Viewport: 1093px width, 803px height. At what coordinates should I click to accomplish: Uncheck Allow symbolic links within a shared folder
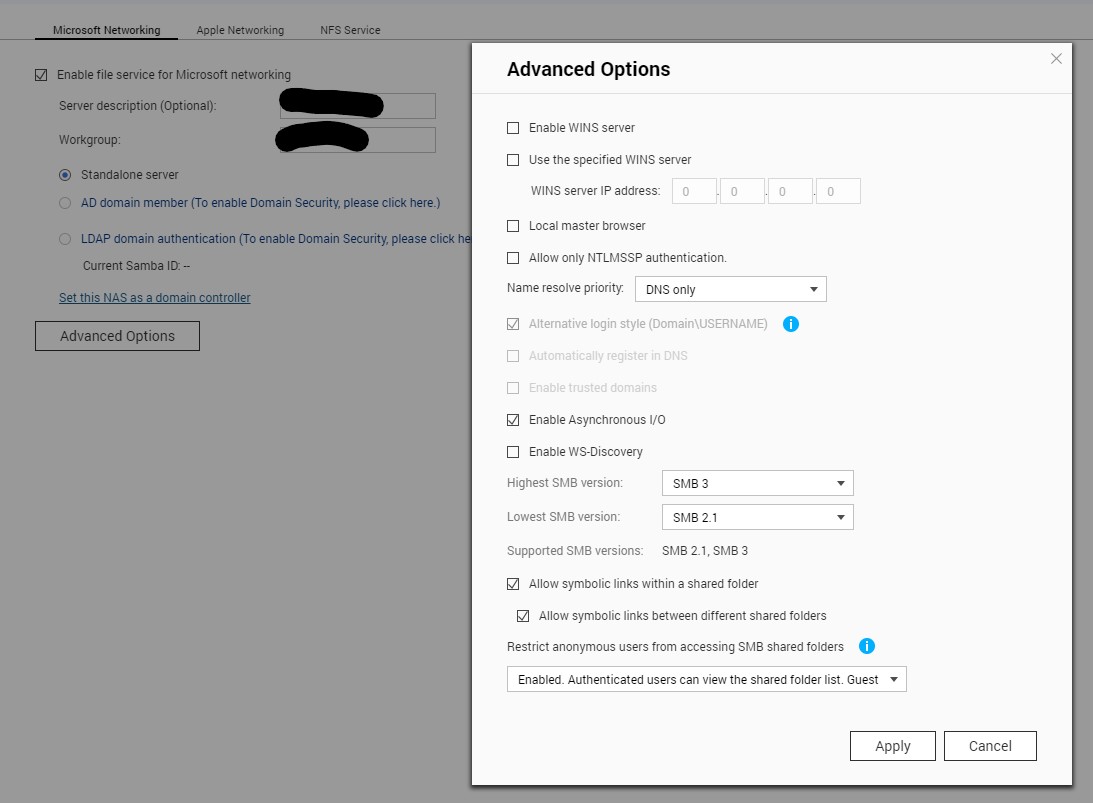[513, 584]
